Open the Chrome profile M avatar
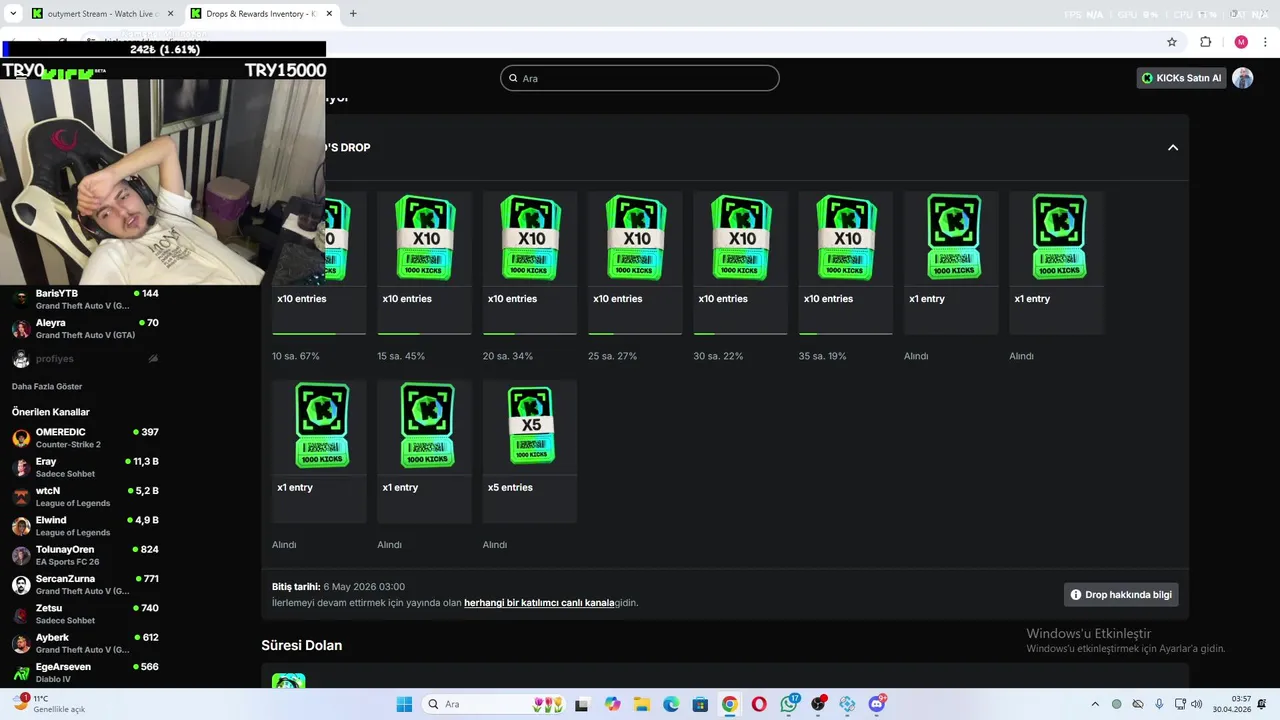Viewport: 1280px width, 720px height. (1241, 42)
